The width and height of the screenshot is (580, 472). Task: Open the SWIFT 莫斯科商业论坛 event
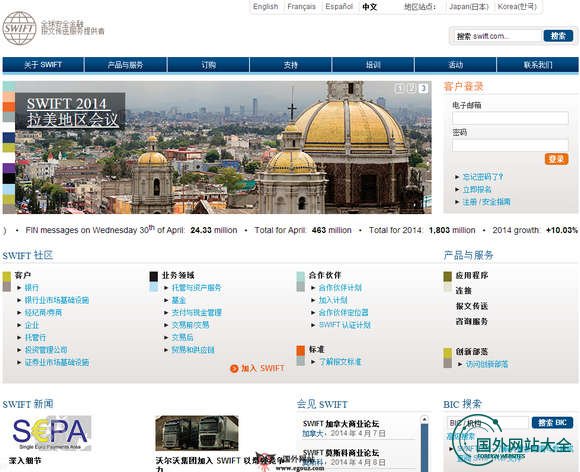point(341,452)
